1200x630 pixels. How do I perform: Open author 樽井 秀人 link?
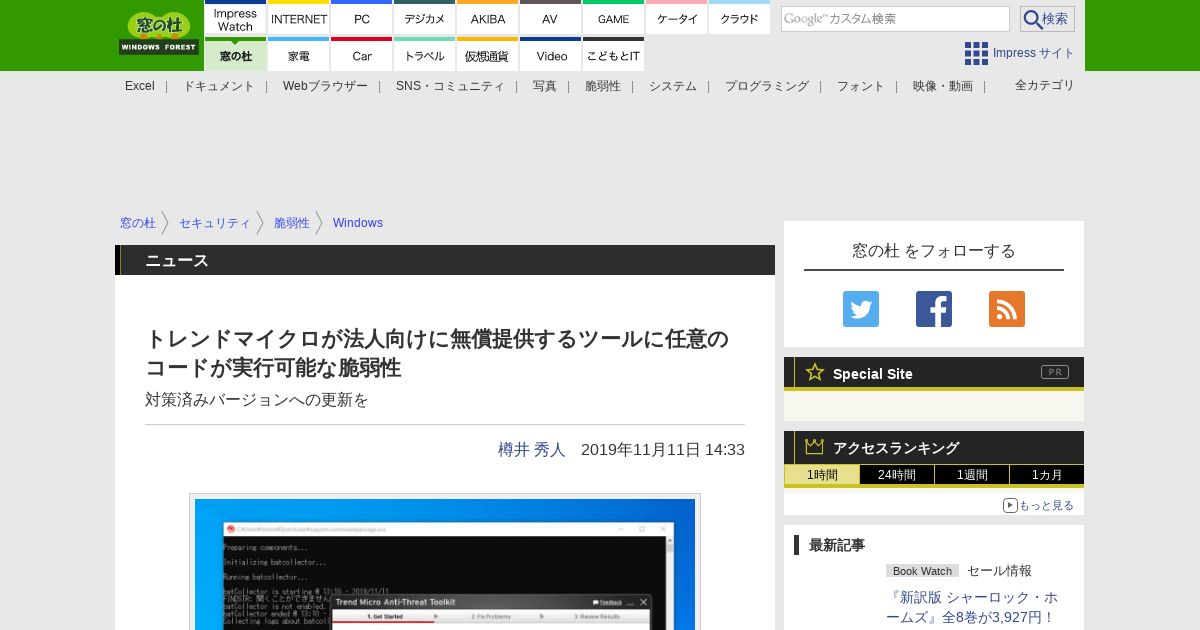[x=532, y=450]
